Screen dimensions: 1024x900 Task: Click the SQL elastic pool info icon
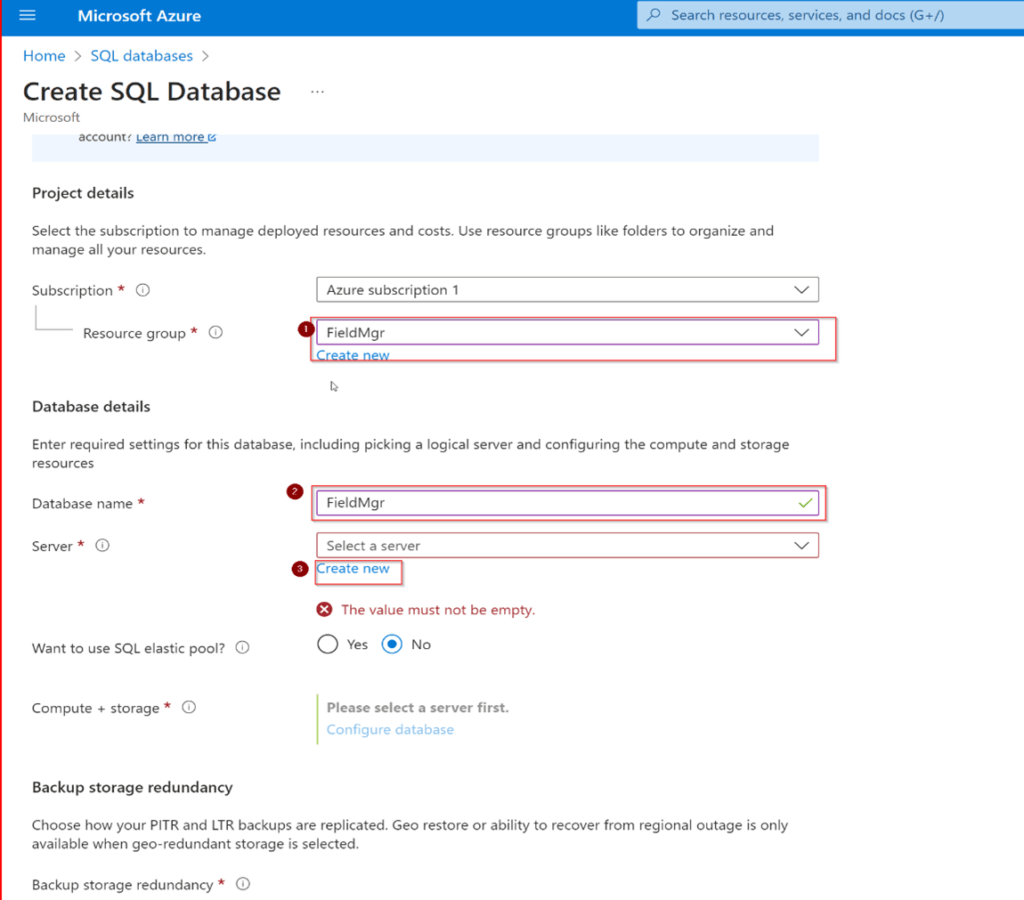pos(242,647)
